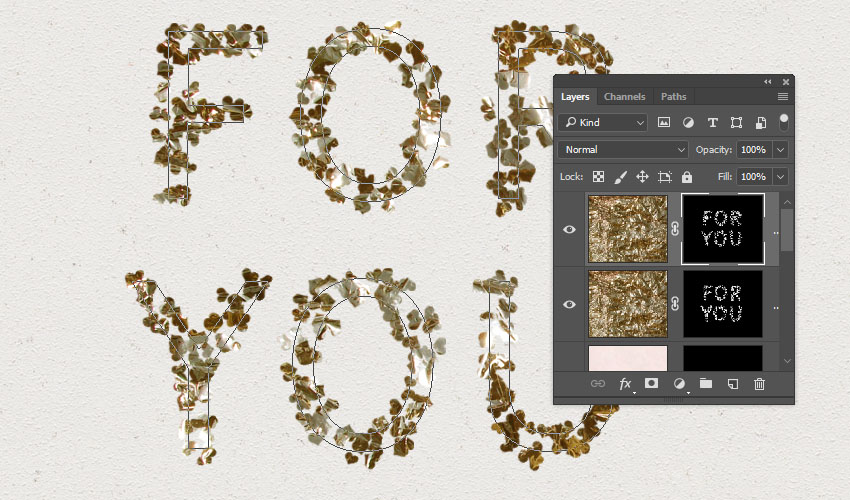Hide the second gold foil layer

tap(570, 304)
